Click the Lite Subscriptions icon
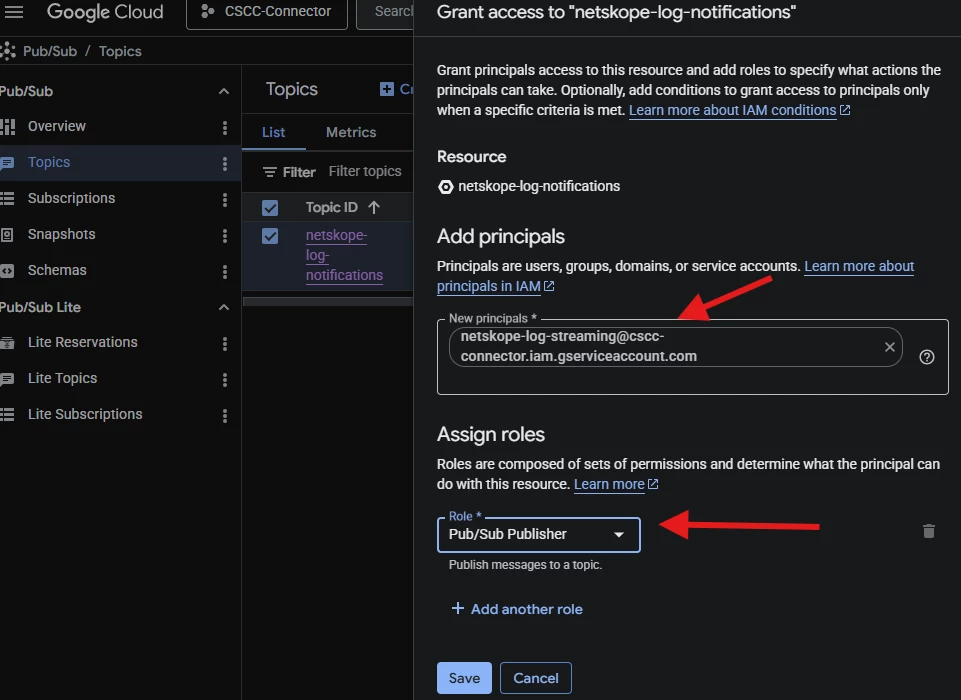 point(7,415)
